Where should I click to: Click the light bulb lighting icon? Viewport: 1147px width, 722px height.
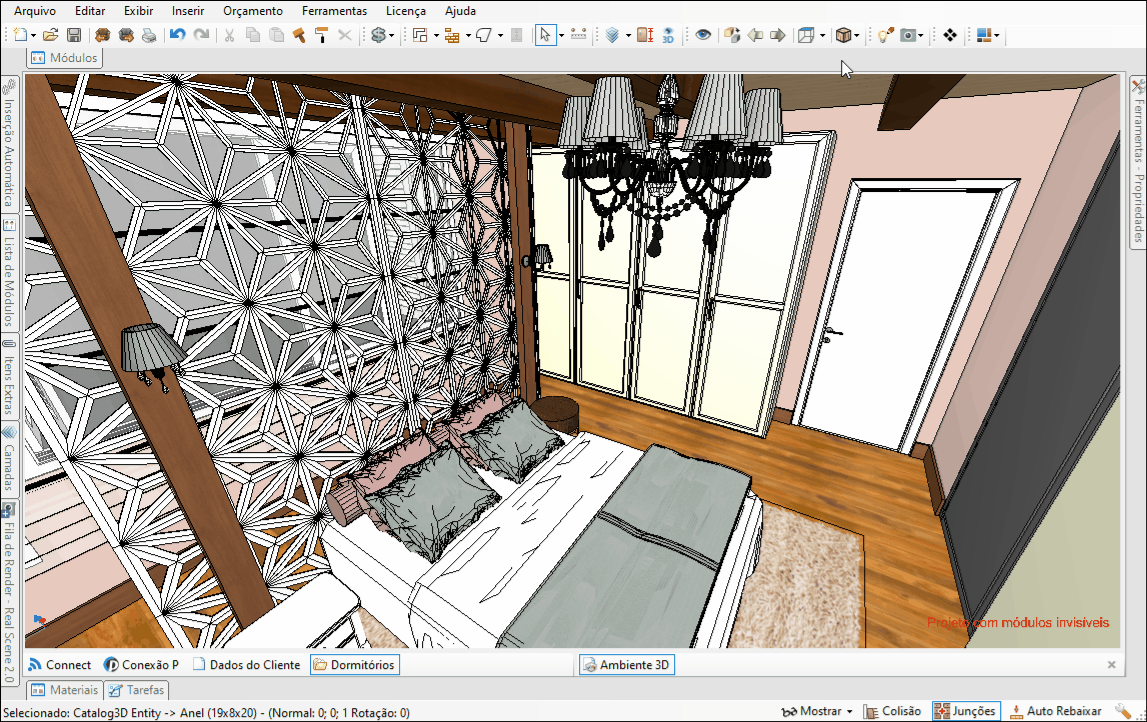coord(885,35)
